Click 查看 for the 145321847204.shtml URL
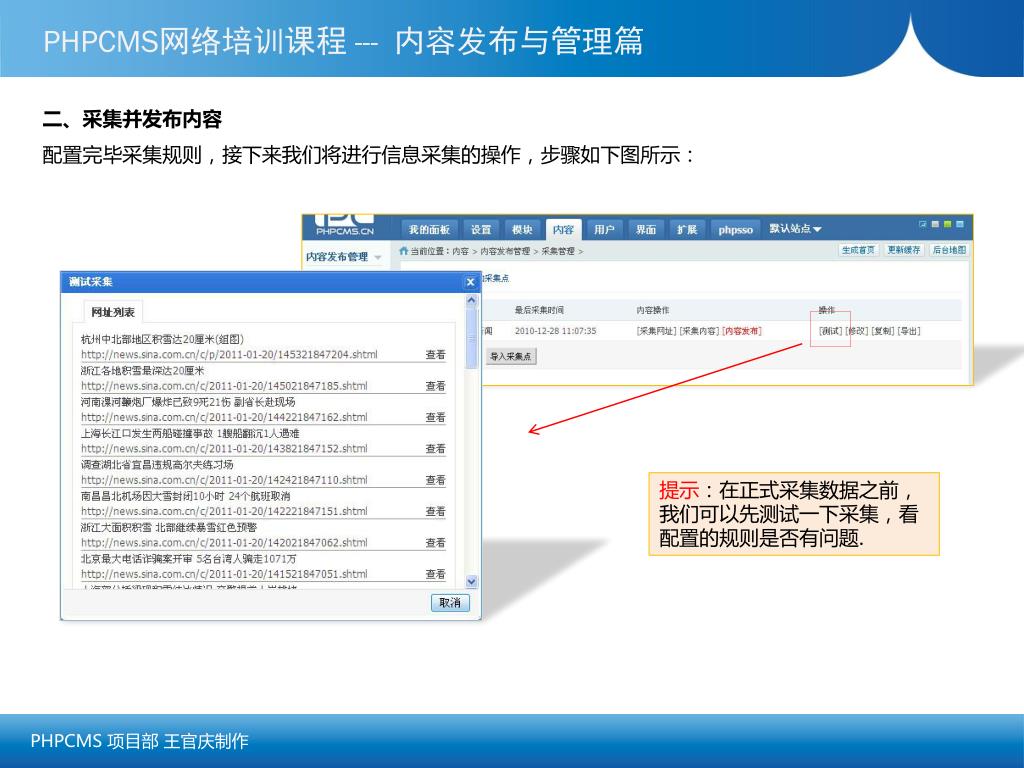 435,355
